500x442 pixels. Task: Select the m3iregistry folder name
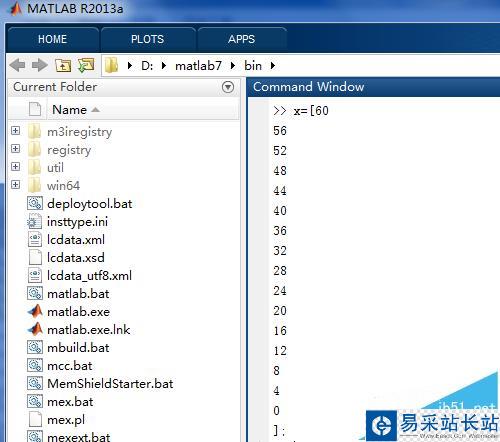pyautogui.click(x=79, y=132)
